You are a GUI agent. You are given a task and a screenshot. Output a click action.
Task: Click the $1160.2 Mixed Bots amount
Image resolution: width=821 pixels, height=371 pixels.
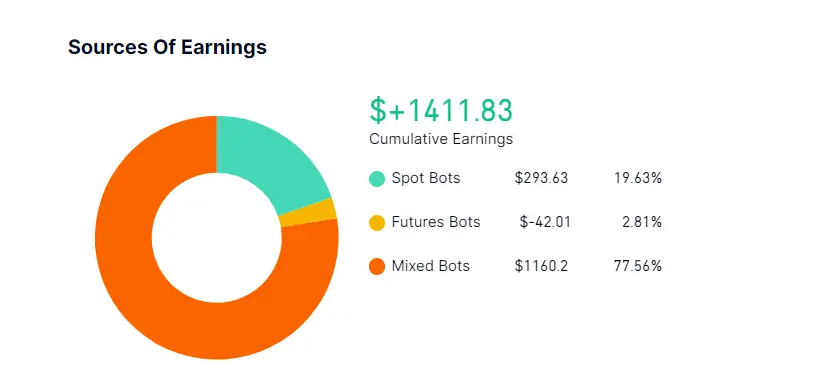541,266
